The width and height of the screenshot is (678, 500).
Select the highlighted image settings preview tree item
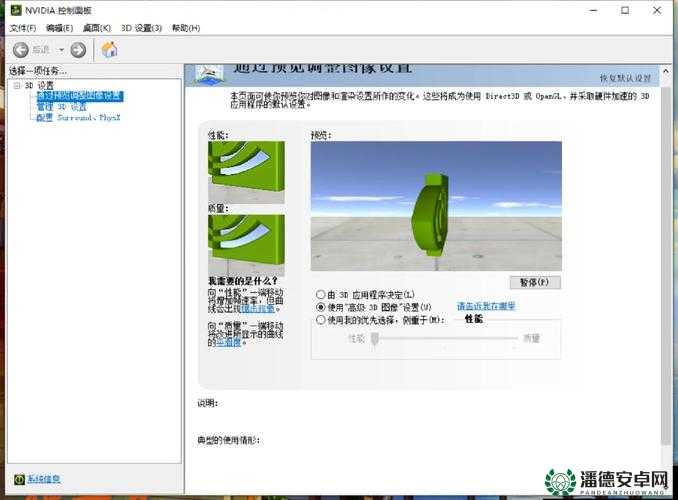click(80, 96)
